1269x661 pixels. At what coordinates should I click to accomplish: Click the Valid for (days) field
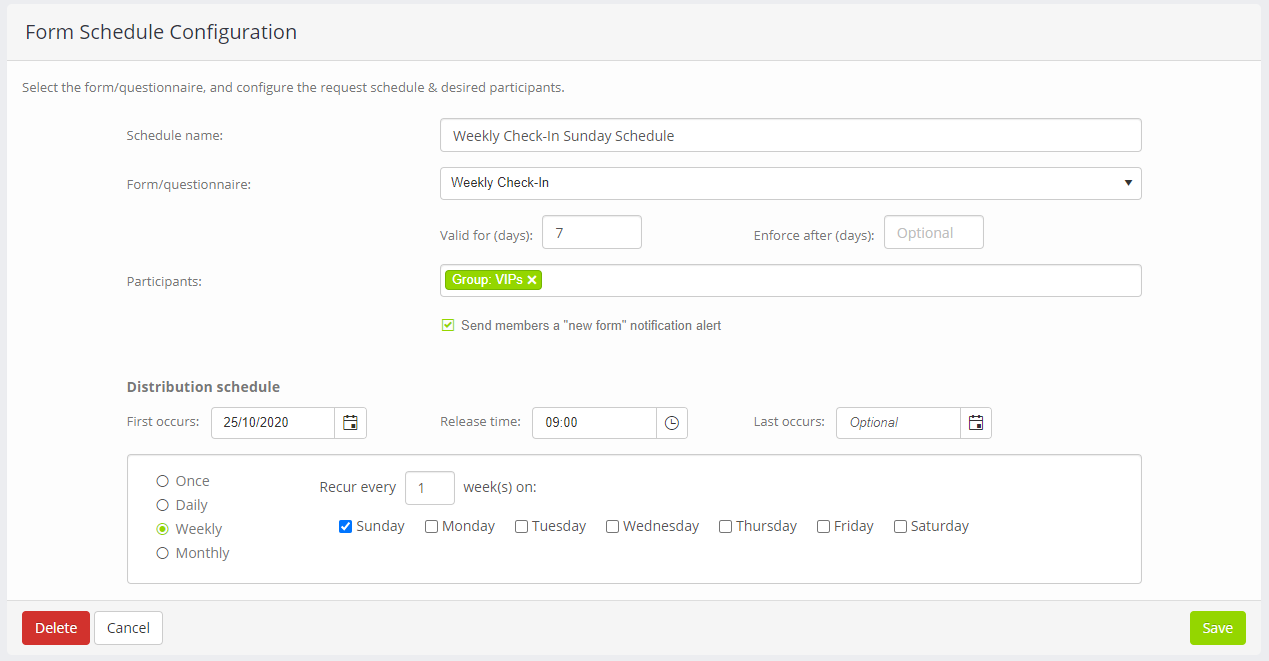[x=591, y=232]
